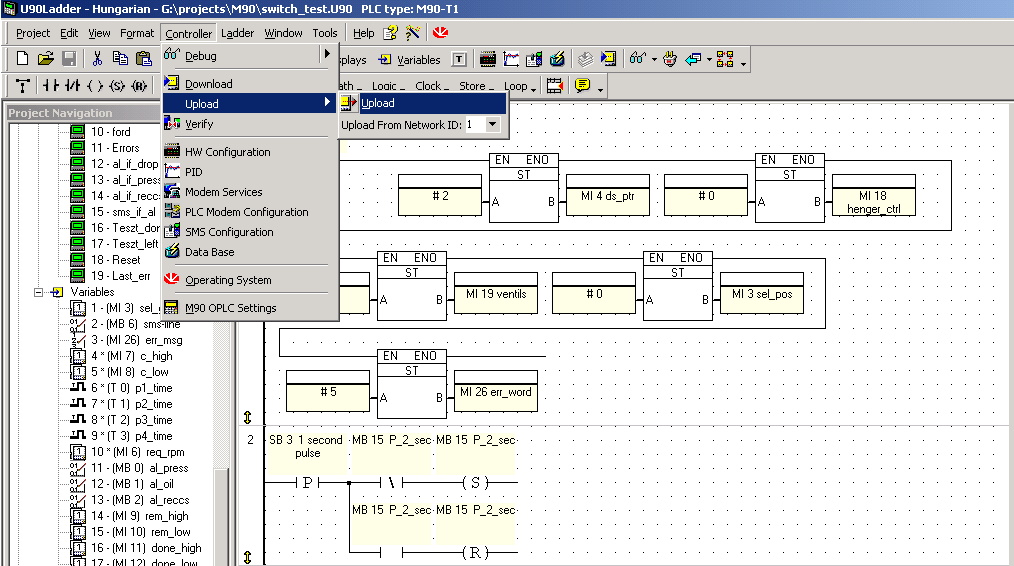Click the Paste clipboard icon
The width and height of the screenshot is (1014, 566).
pyautogui.click(x=144, y=59)
